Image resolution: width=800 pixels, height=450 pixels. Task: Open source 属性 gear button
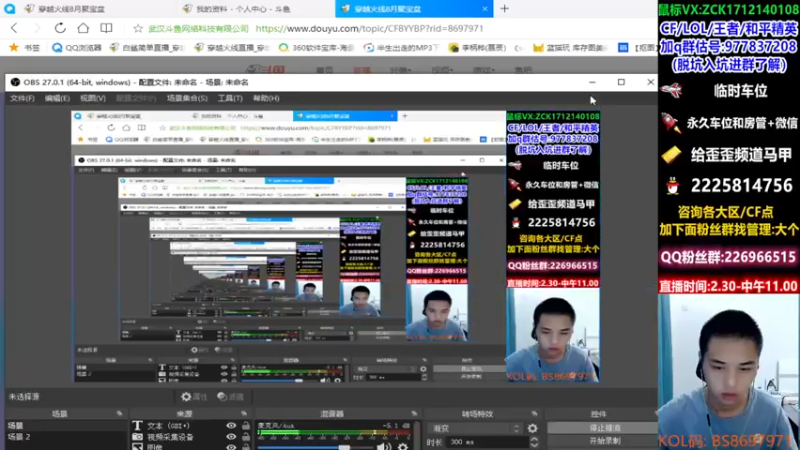point(194,396)
